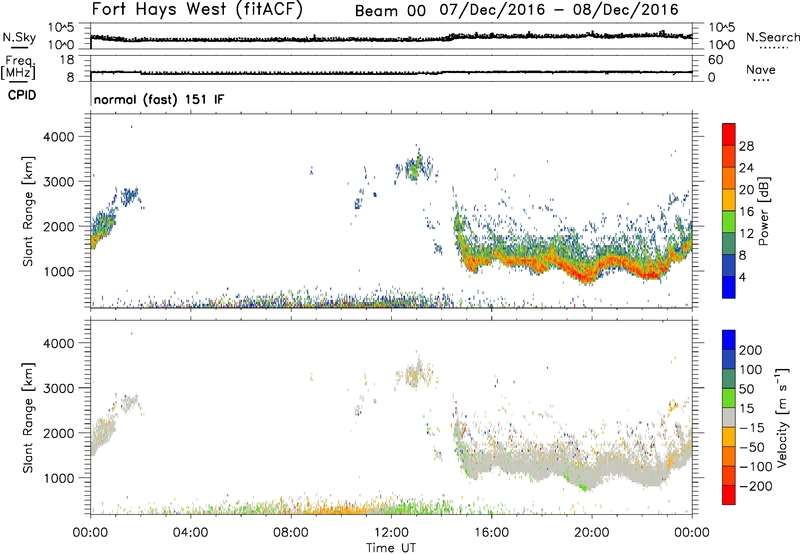
Task: Click the '1000' tick of the velocity panel
Action: [x=58, y=478]
